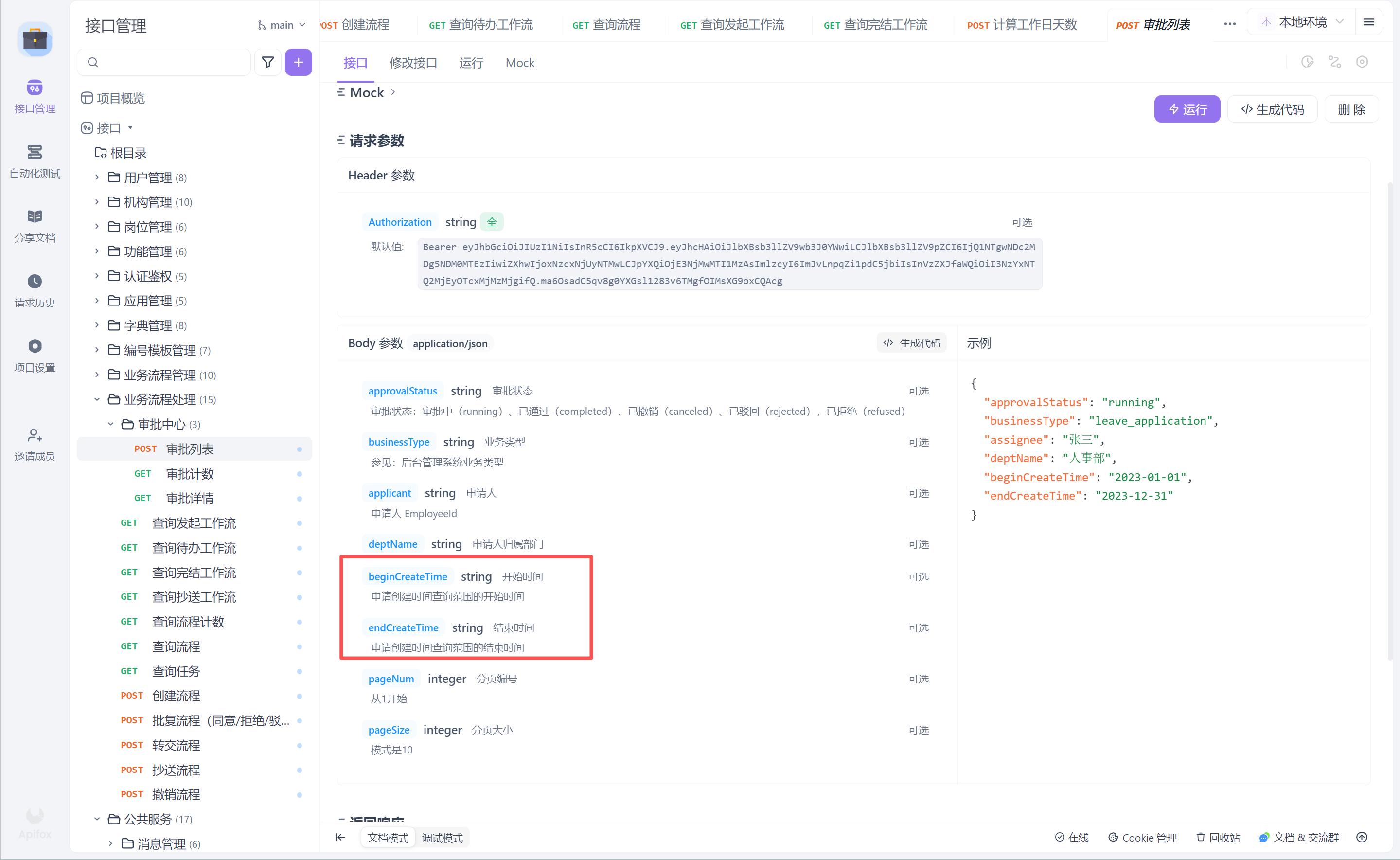Switch to 文档模式 mode

[388, 838]
